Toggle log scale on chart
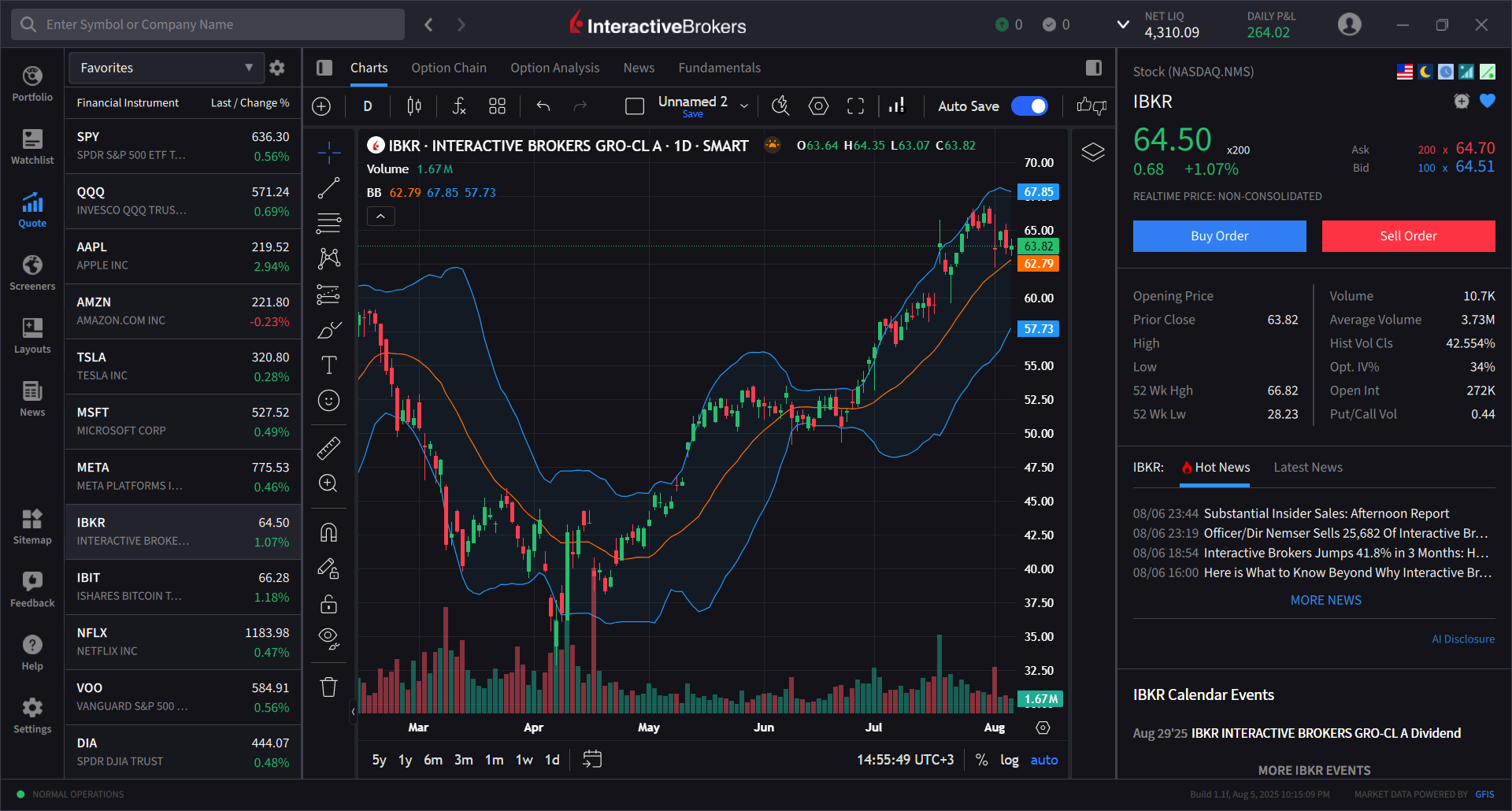The image size is (1512, 811). tap(1010, 760)
